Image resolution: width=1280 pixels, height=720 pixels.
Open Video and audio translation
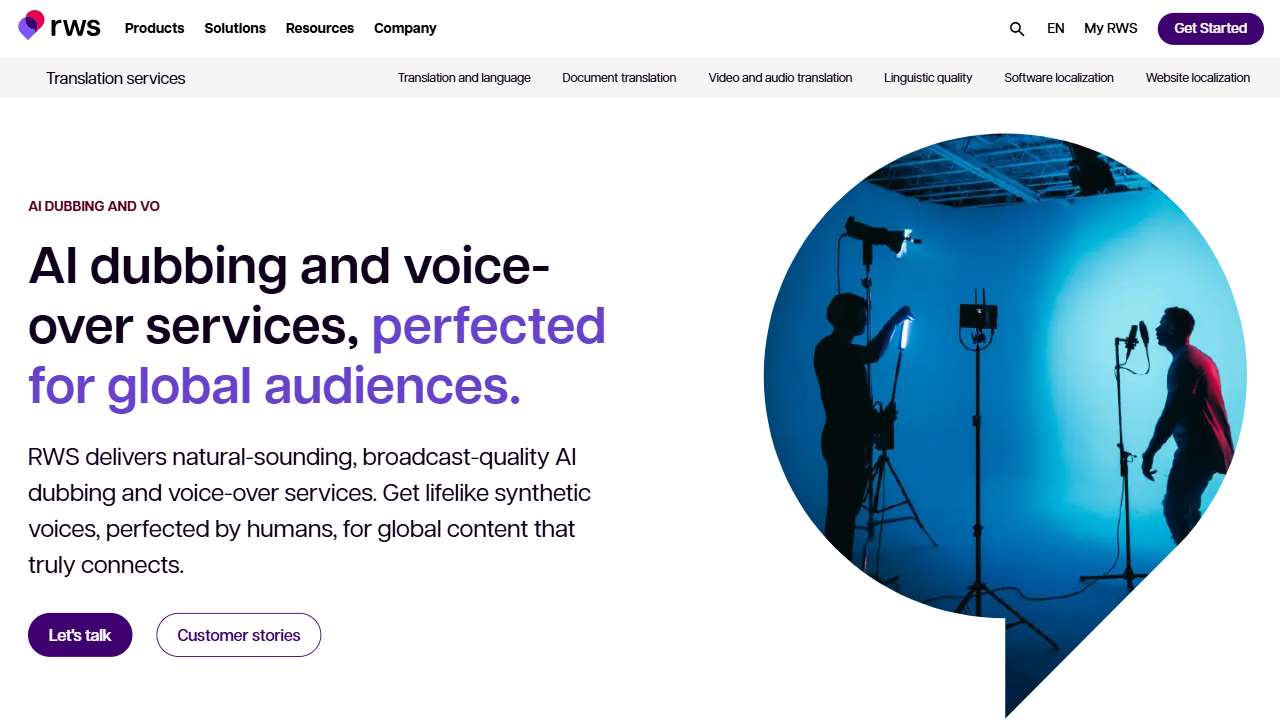click(x=780, y=78)
